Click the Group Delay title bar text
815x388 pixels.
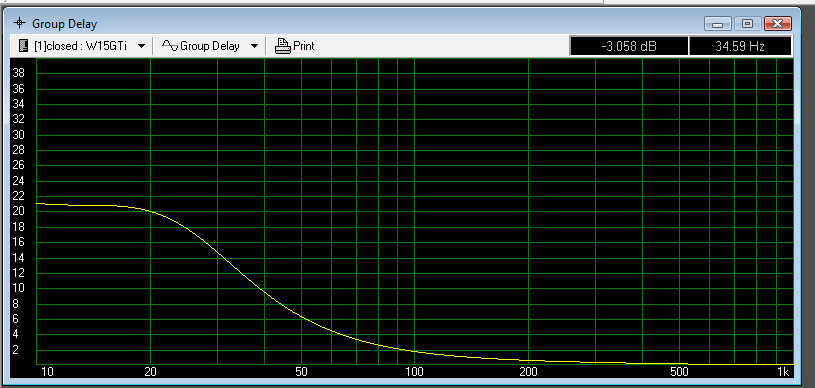pyautogui.click(x=64, y=24)
